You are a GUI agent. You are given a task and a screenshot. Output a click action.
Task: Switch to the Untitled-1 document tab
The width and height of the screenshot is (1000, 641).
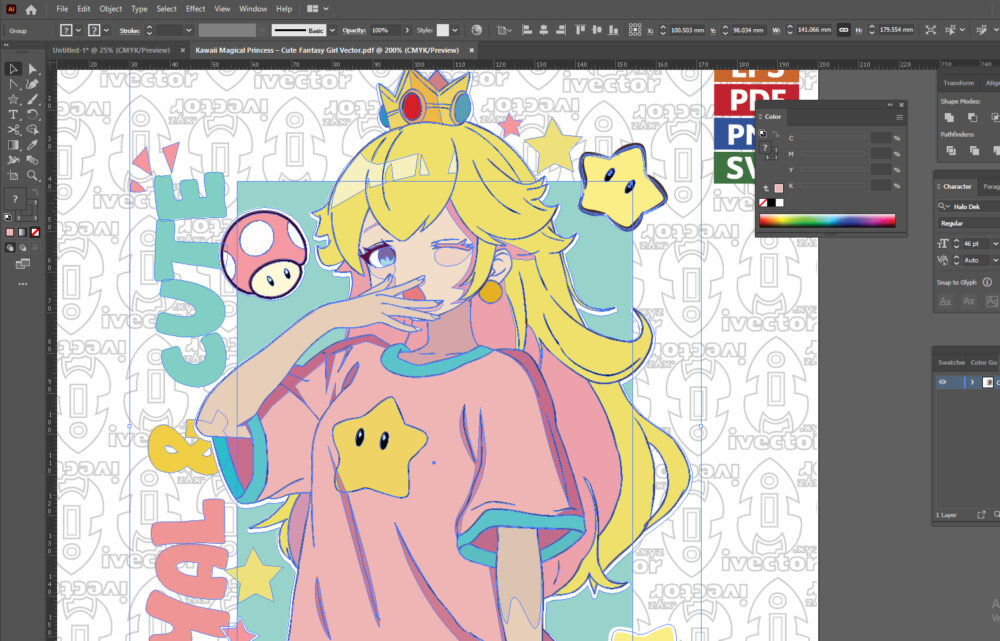coord(111,50)
